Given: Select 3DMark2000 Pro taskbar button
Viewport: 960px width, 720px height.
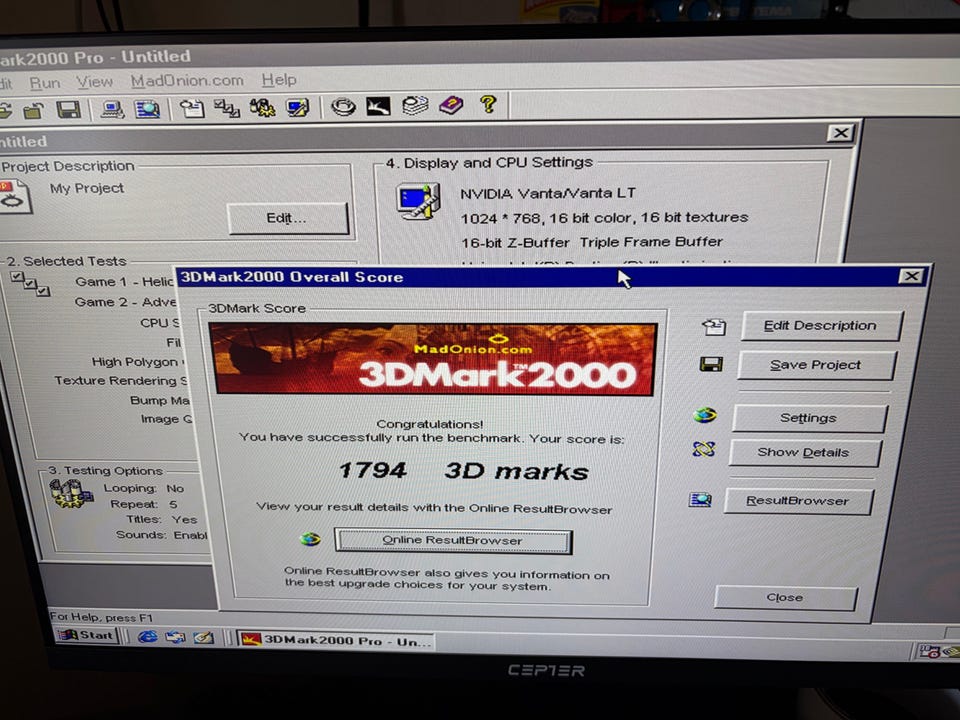Looking at the screenshot, I should point(336,641).
